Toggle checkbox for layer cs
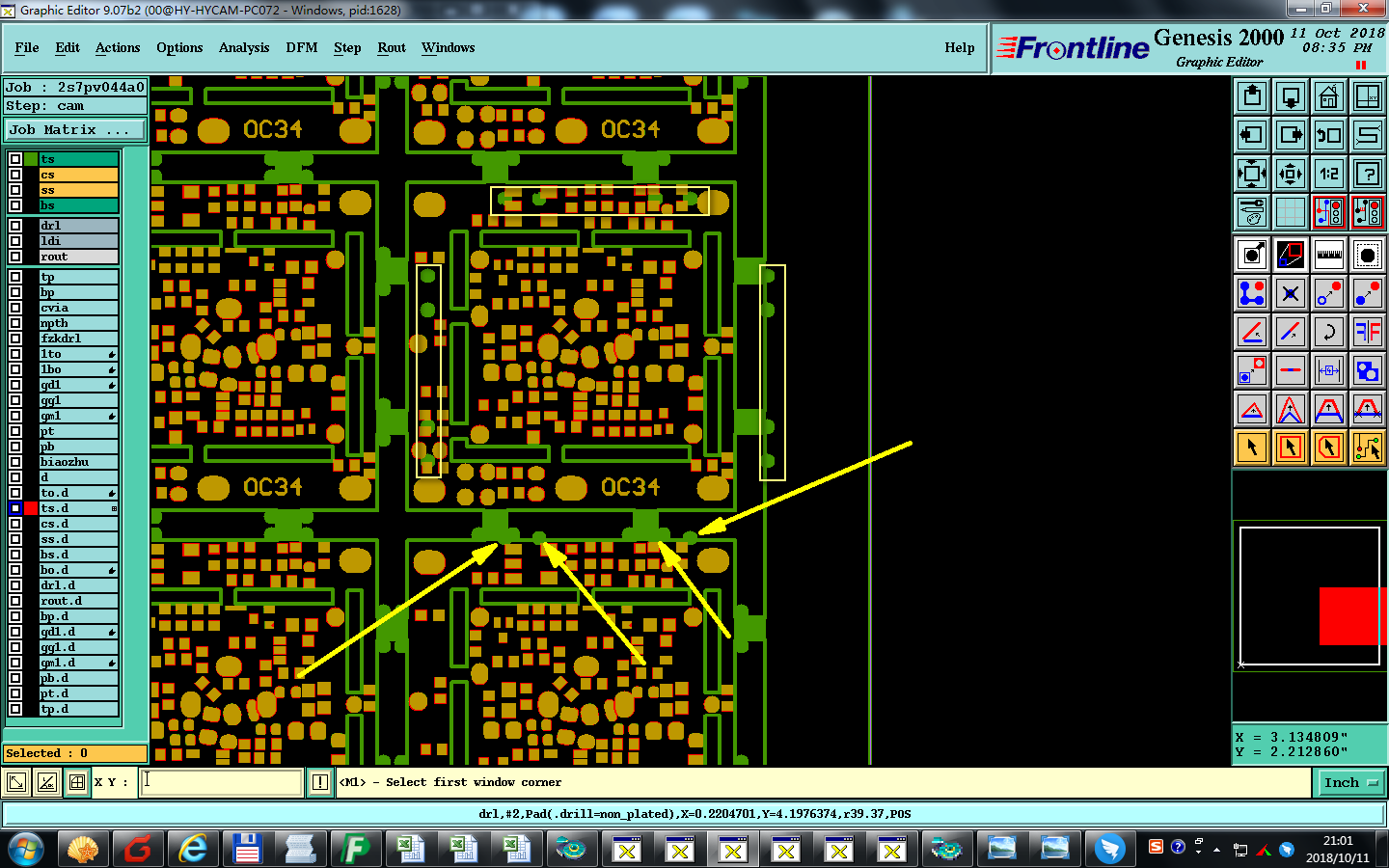The image size is (1389, 868). 15,175
